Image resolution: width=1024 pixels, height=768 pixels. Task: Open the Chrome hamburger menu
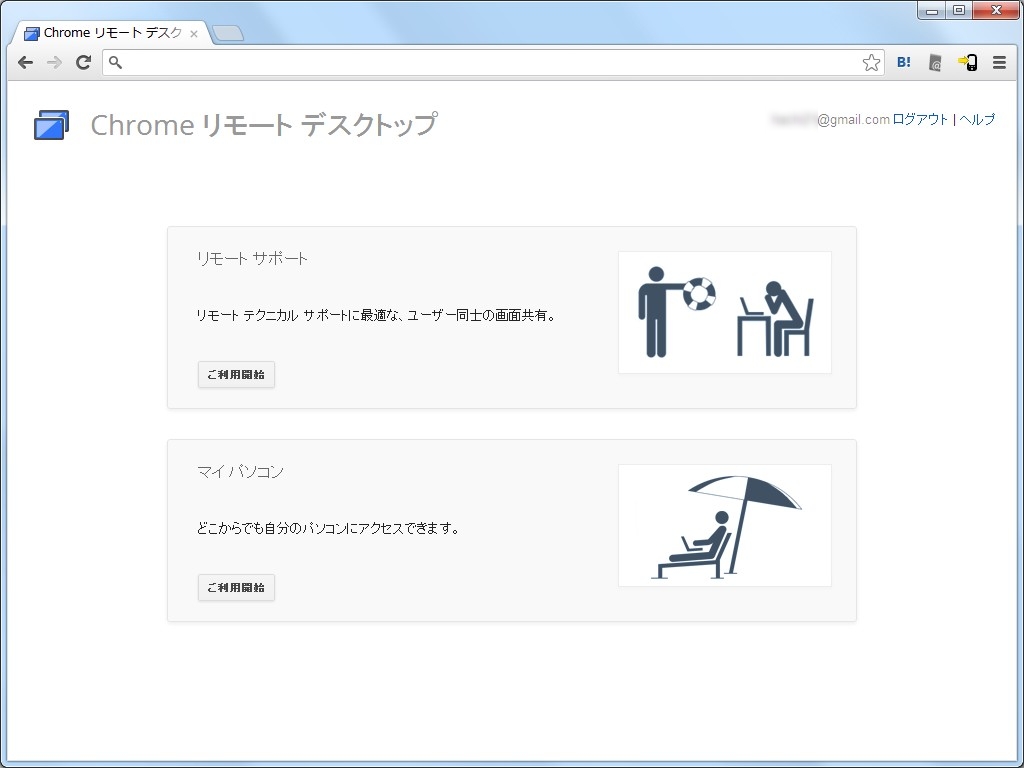coord(999,62)
